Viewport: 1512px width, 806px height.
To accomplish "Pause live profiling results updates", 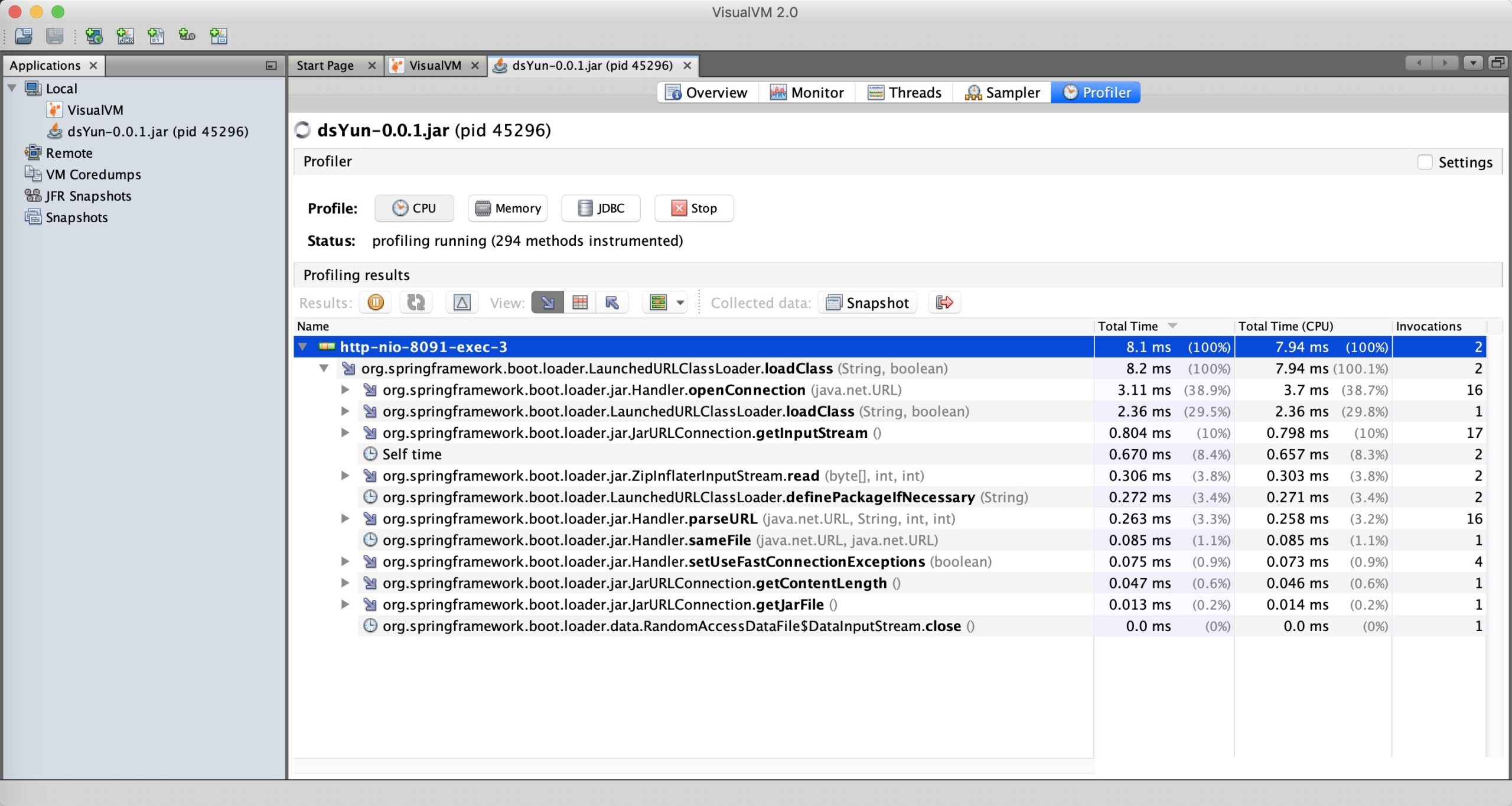I will [376, 302].
